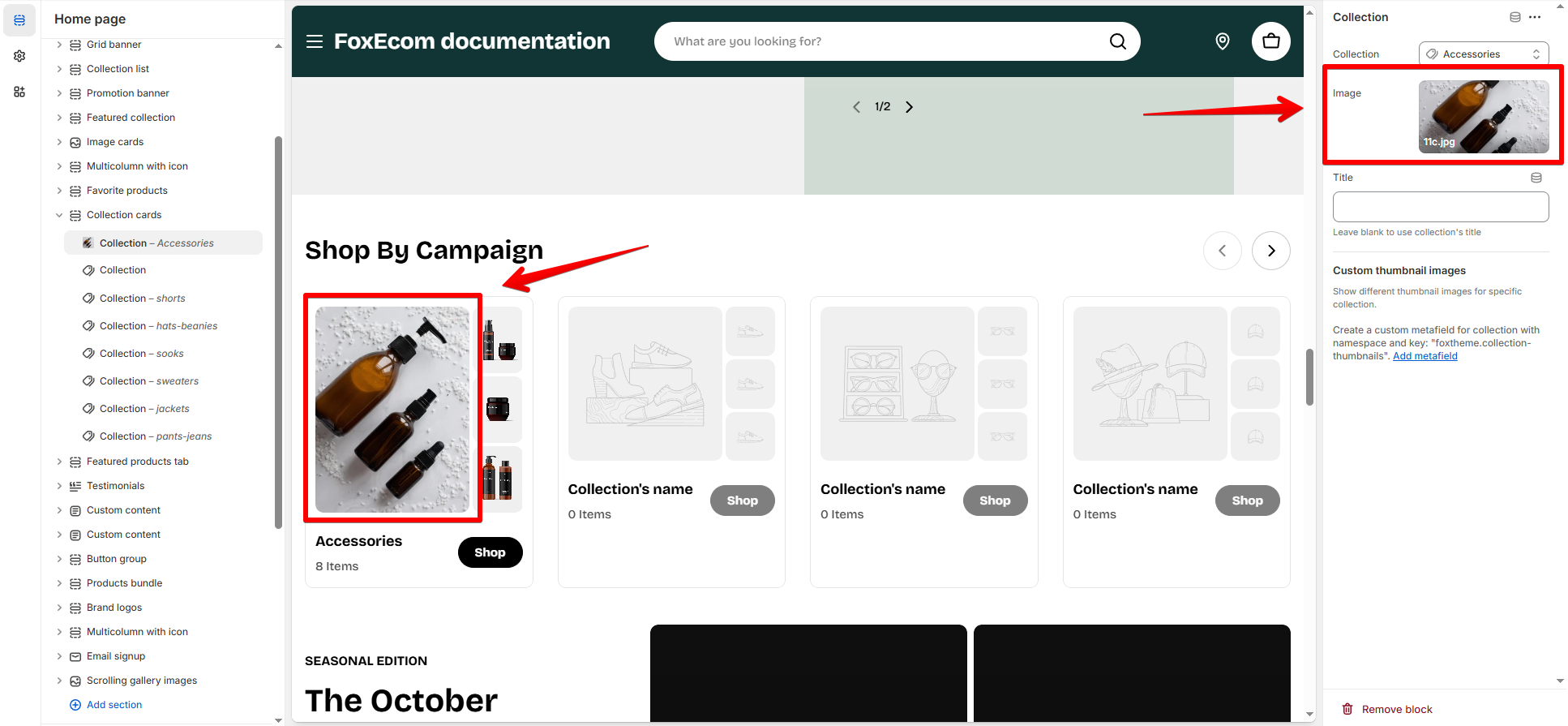
Task: Open the App embeds icon in left rail
Action: click(x=19, y=92)
